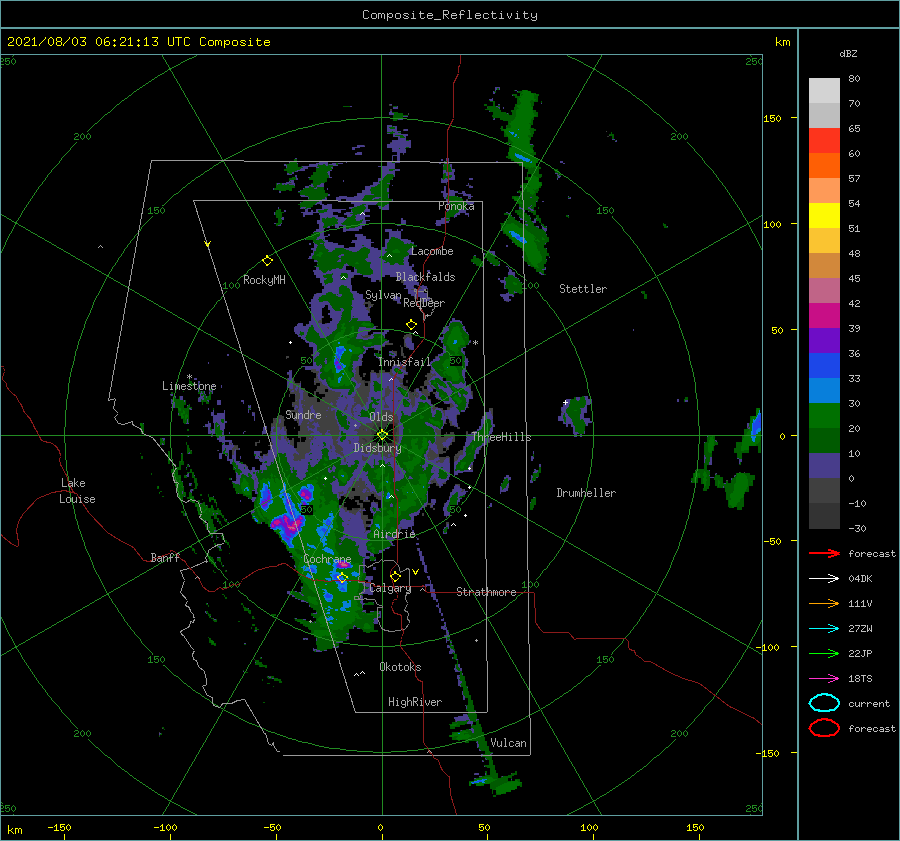Click the orange 57-60 dBZ swatch
Image resolution: width=900 pixels, height=841 pixels.
tap(824, 166)
